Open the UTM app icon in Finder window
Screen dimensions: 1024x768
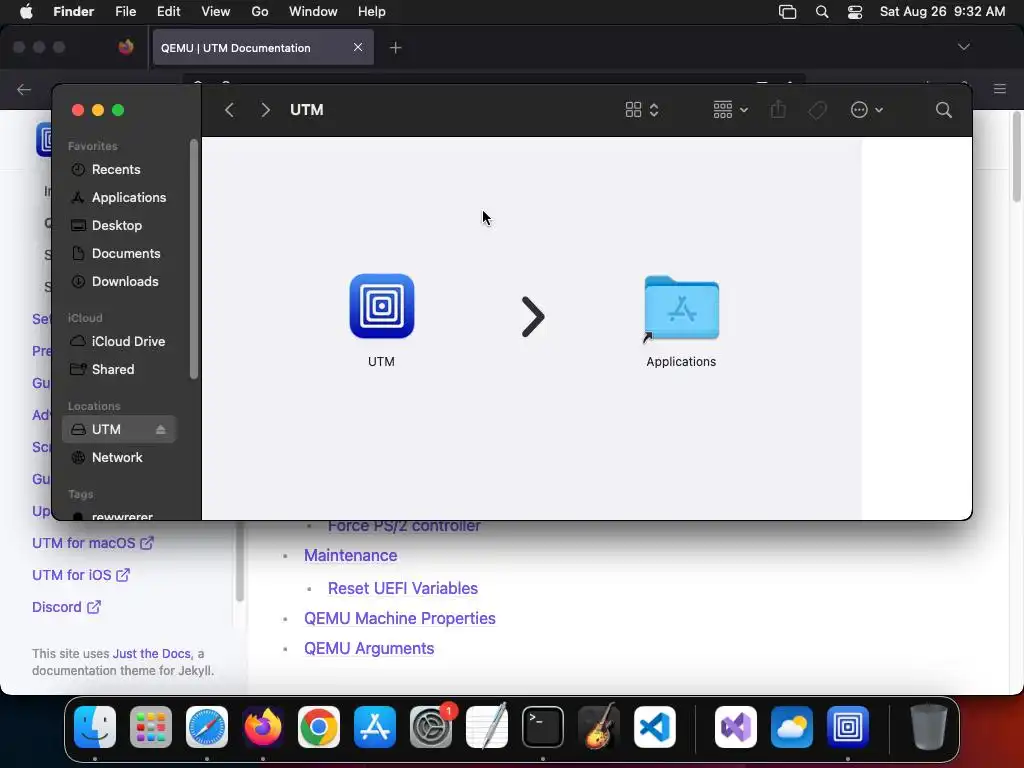pos(381,306)
